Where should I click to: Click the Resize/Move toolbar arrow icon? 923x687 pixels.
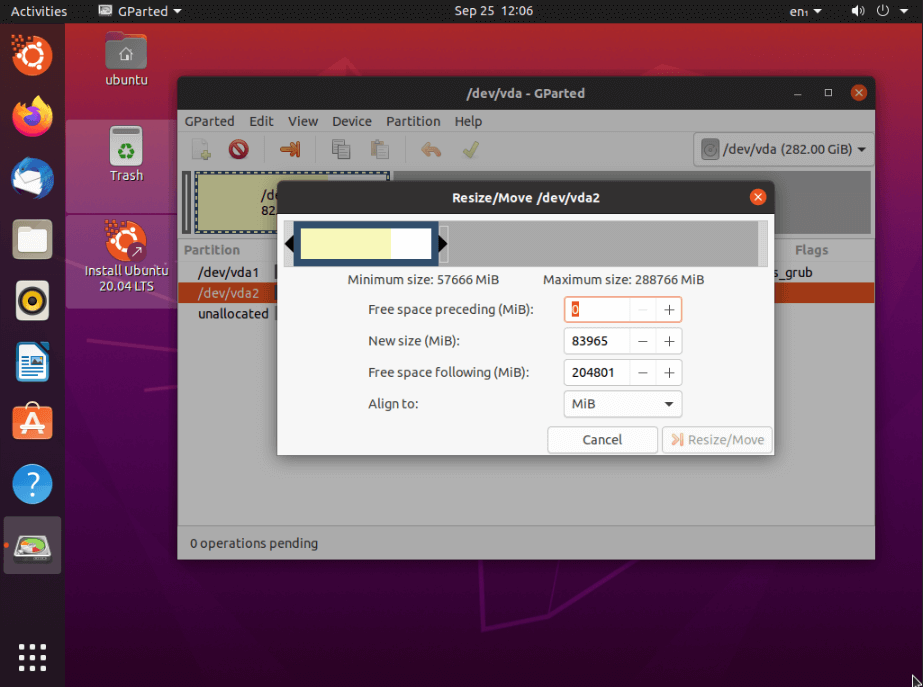tap(290, 150)
